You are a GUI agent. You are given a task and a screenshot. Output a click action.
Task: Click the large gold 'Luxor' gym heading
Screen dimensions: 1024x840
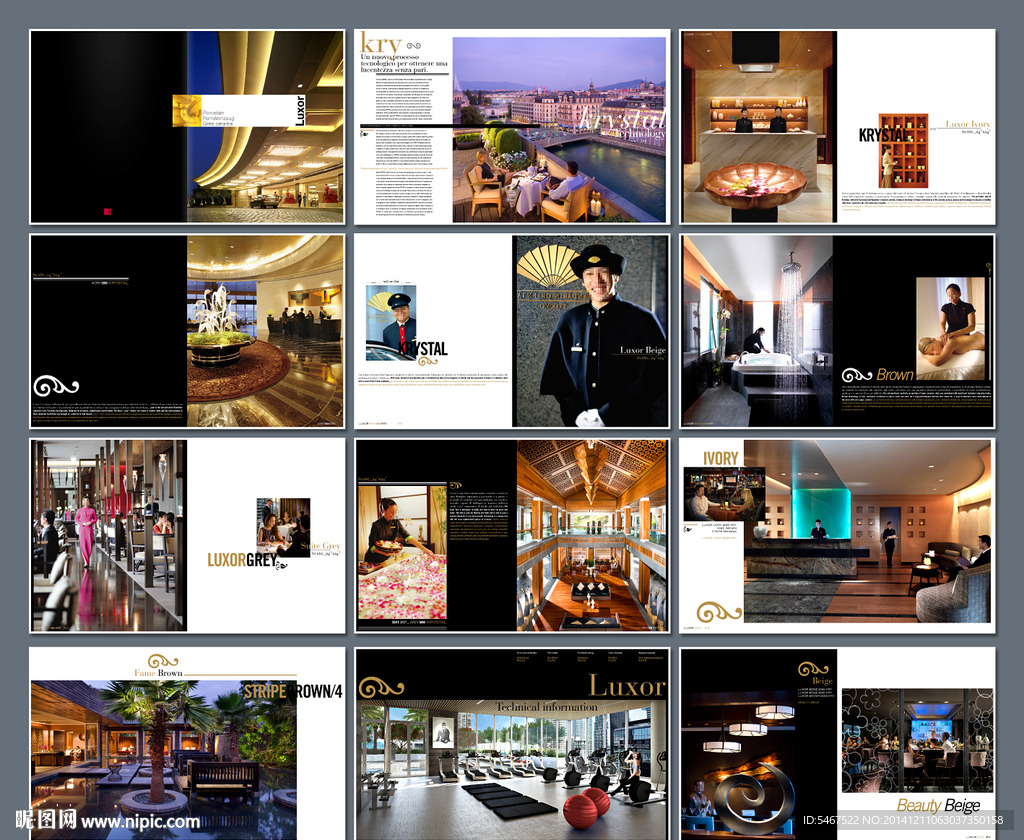point(627,686)
